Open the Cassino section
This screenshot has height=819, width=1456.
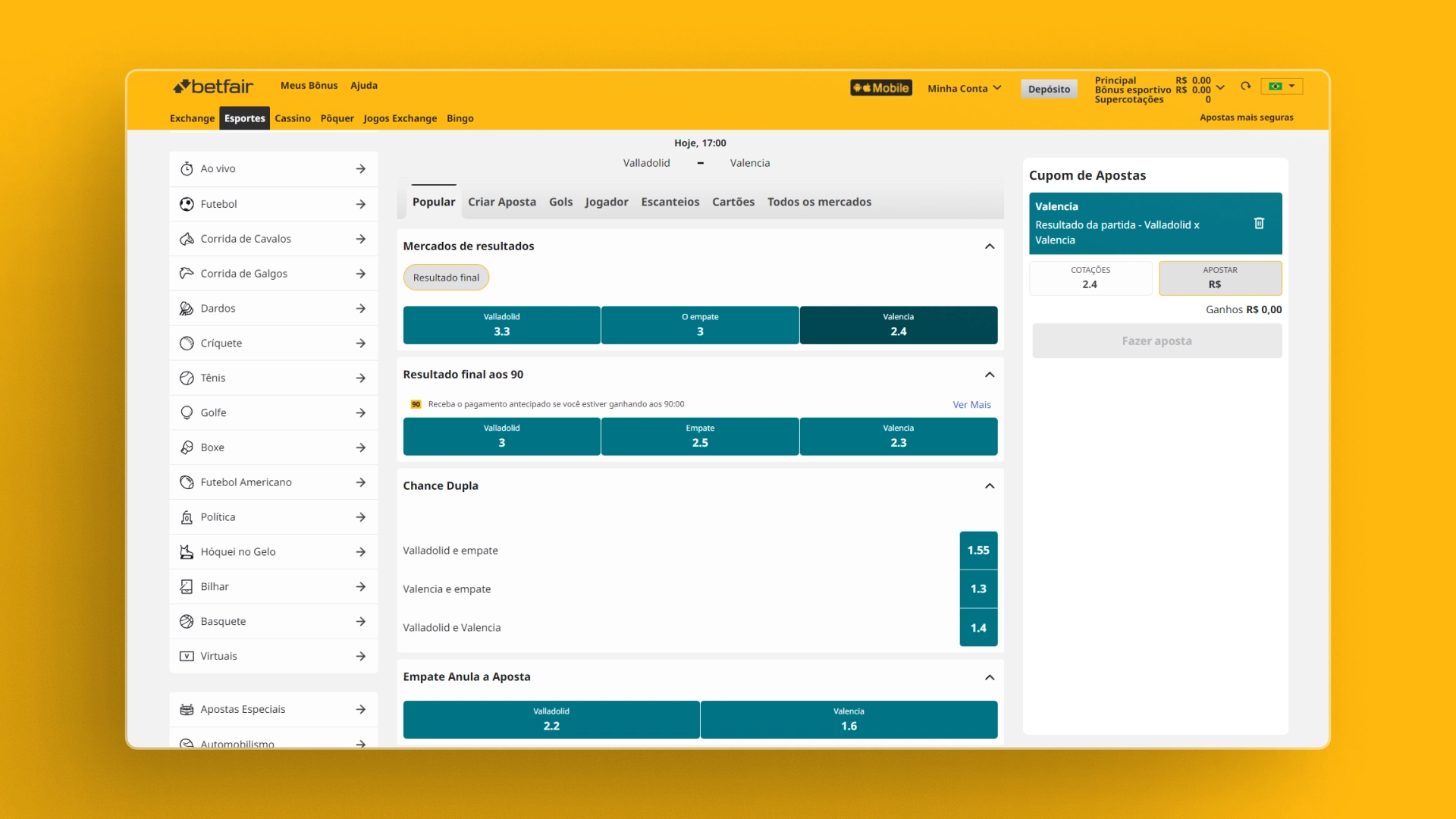click(x=293, y=118)
